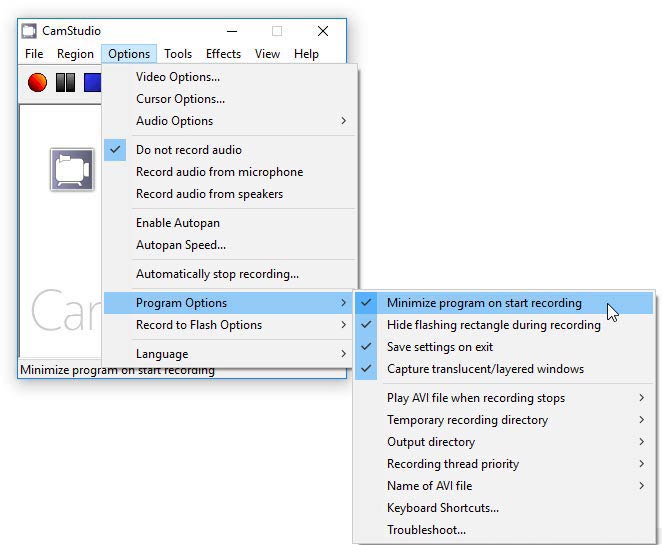662x545 pixels.
Task: Click the blue Stop button
Action: pos(92,83)
